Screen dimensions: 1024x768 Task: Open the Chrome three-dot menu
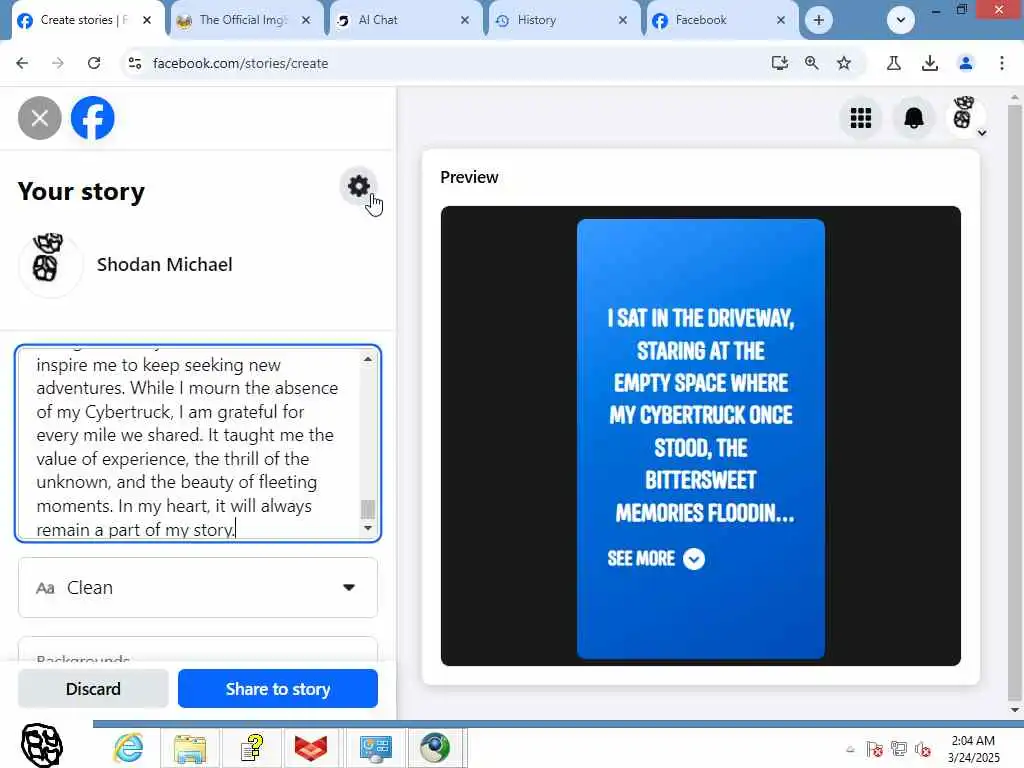(x=1002, y=63)
